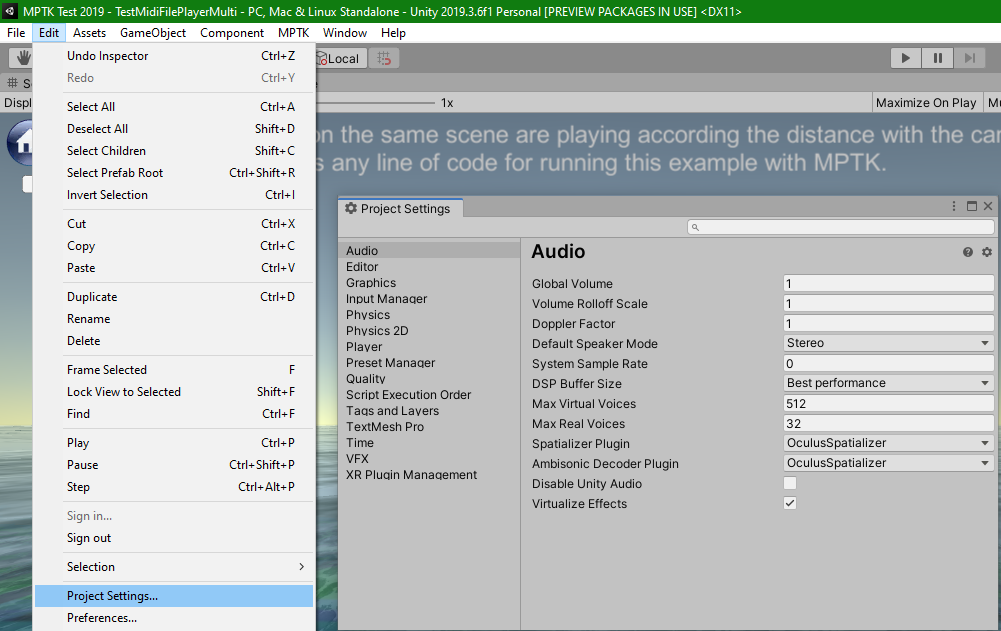Open Project Settings three-dot options menu

tap(954, 206)
